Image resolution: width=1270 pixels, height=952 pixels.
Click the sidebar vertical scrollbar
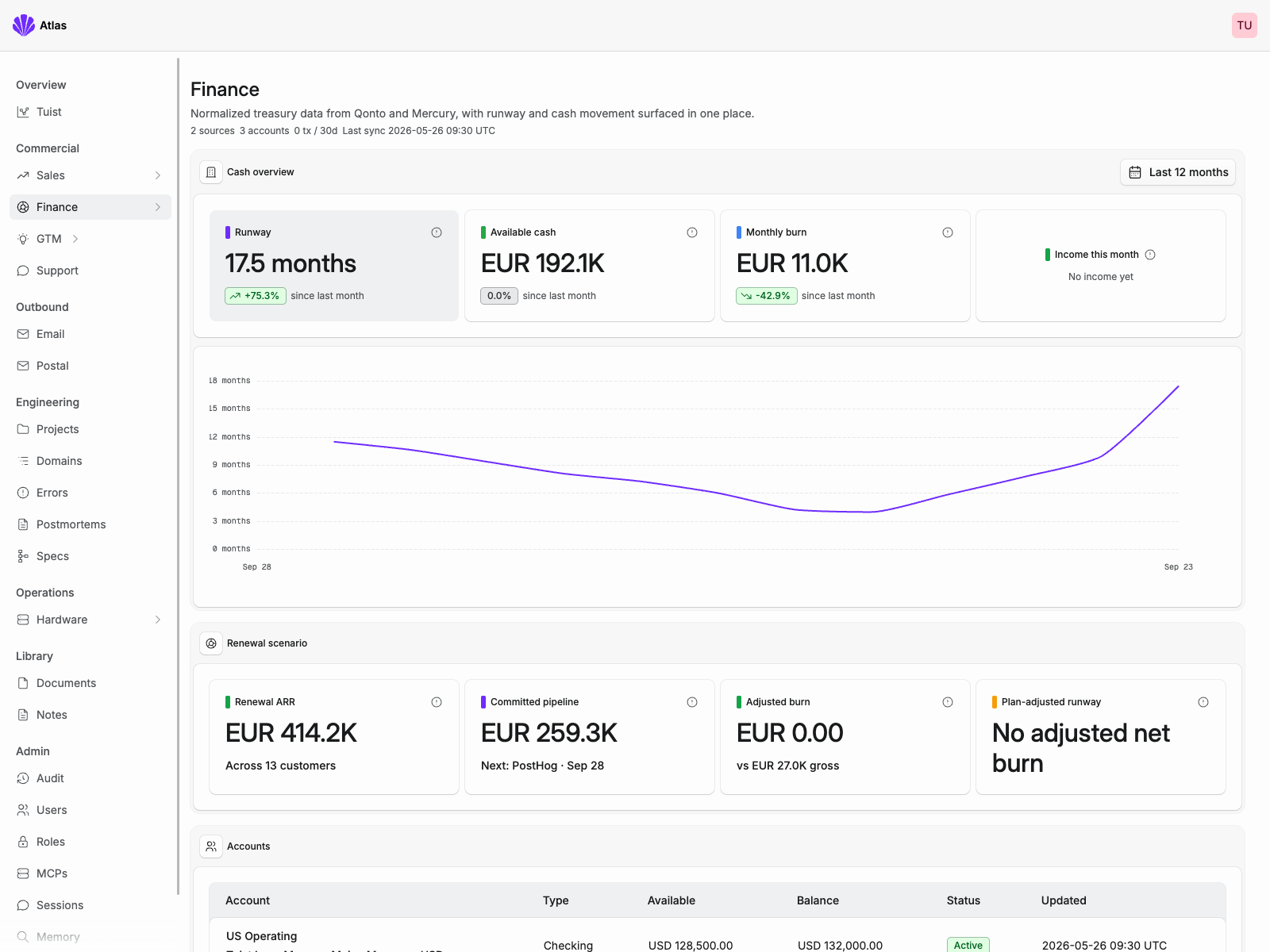click(x=178, y=476)
